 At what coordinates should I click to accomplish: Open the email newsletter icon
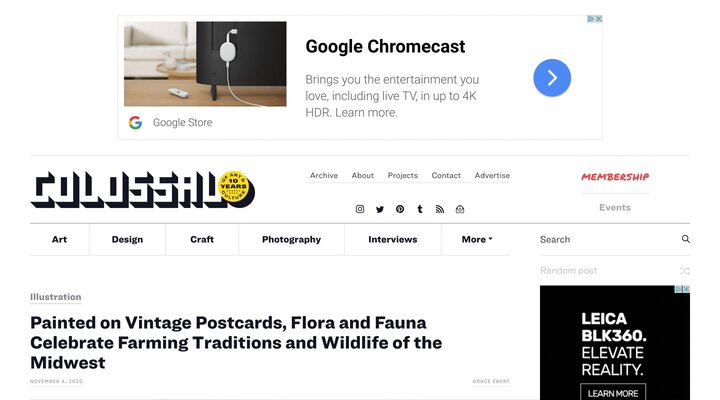460,209
